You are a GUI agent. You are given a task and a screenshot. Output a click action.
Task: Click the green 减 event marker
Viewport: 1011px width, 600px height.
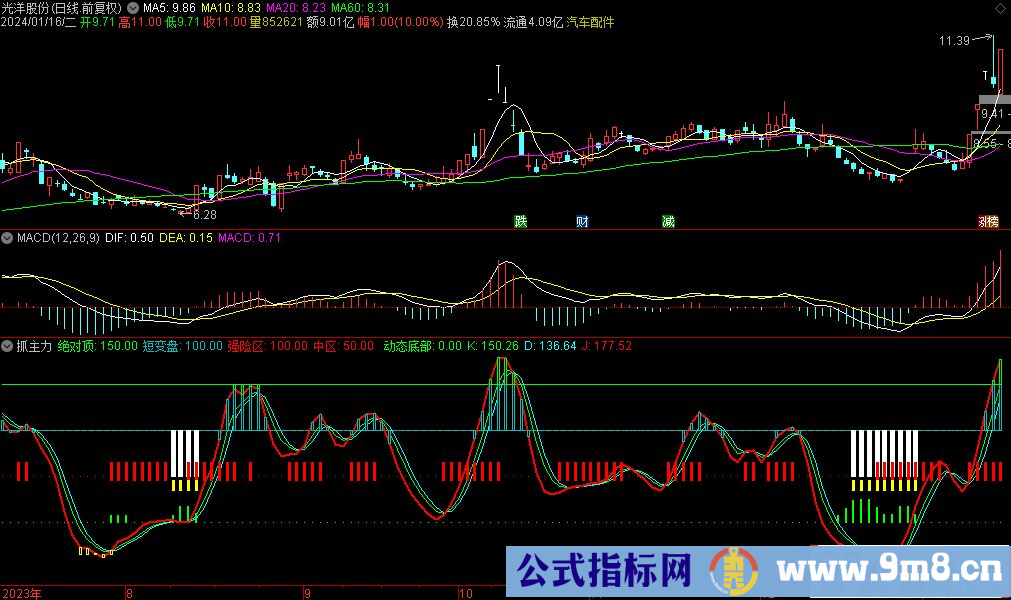click(668, 222)
